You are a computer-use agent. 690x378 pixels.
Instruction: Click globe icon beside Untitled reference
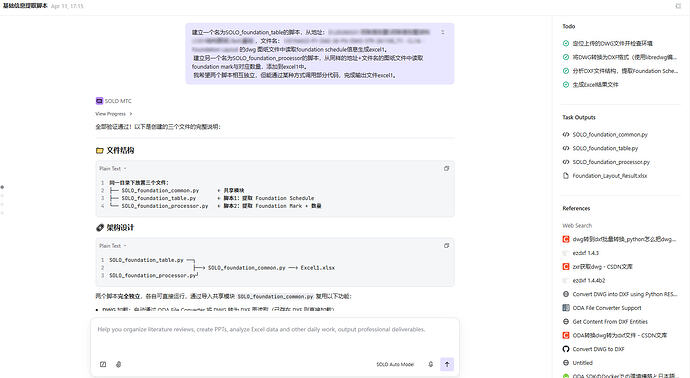(566, 363)
